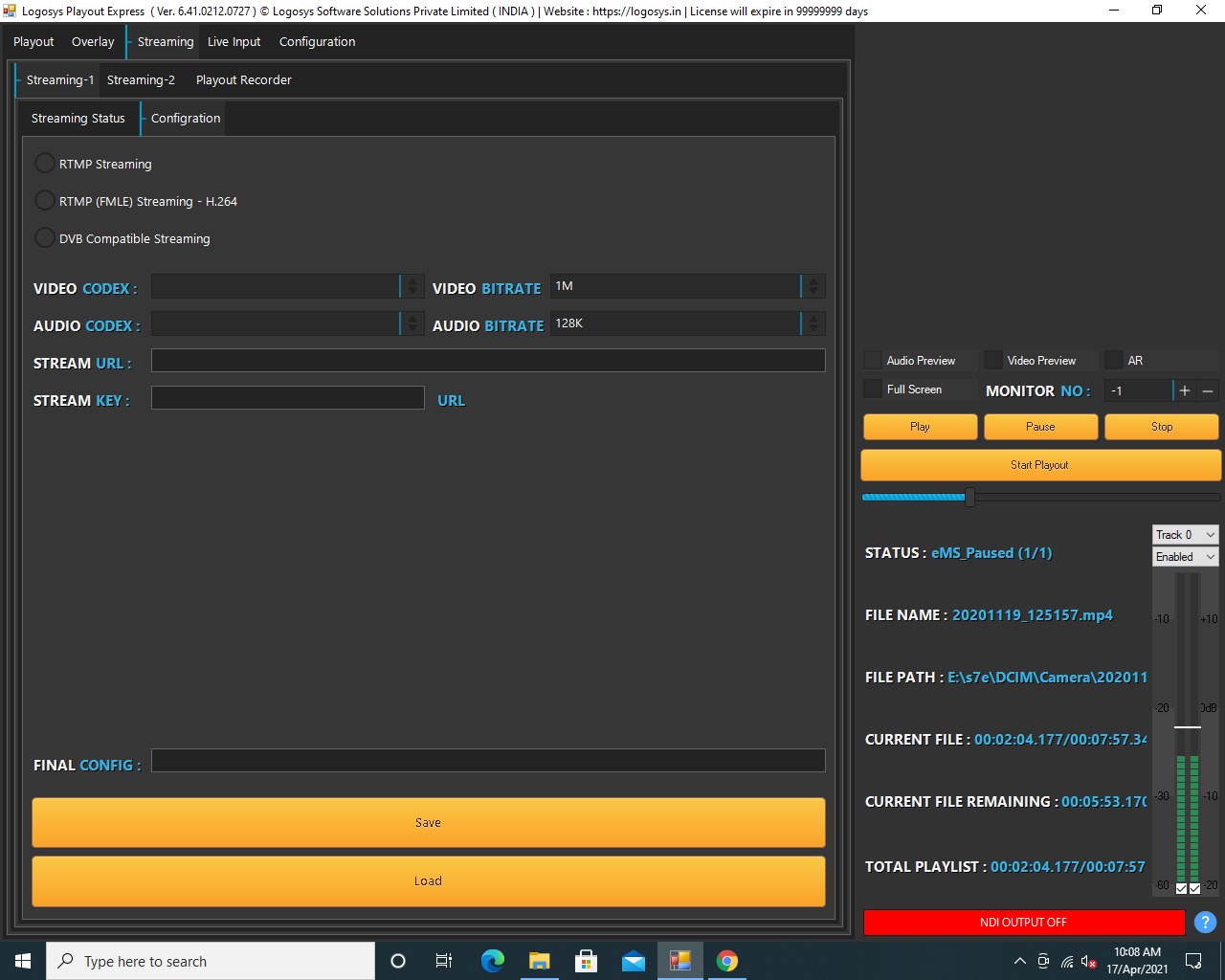Select the Configration sub-tab
This screenshot has width=1225, height=980.
186,118
